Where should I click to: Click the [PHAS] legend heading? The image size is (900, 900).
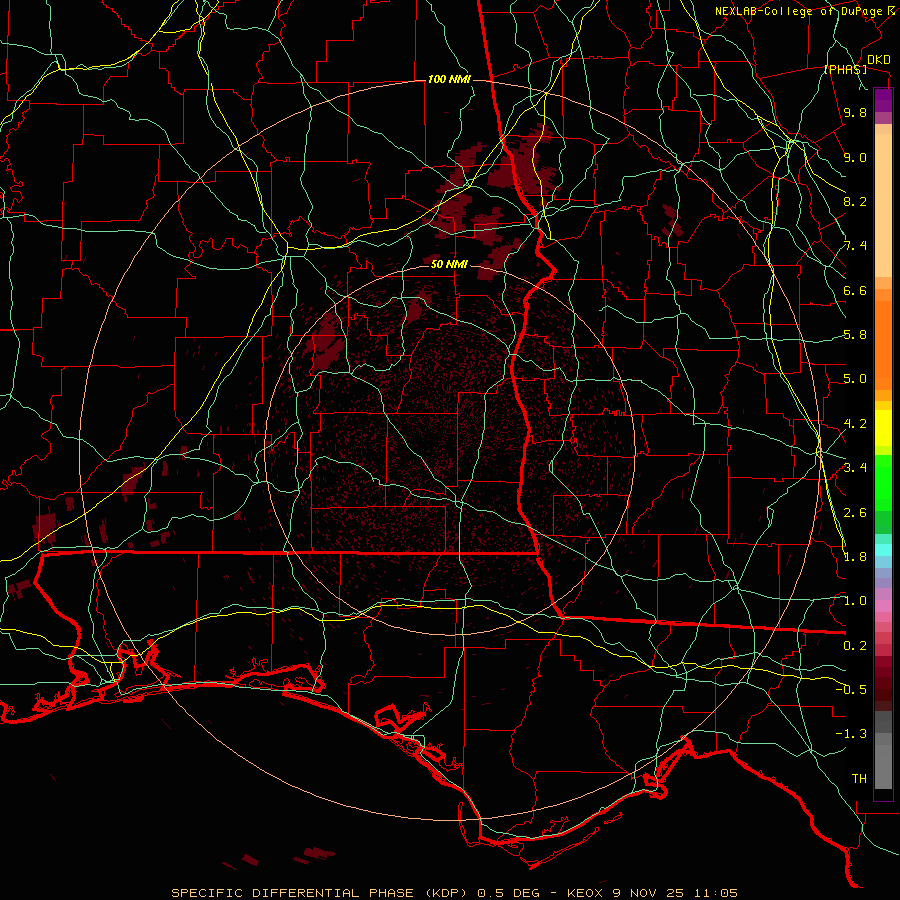(x=845, y=69)
